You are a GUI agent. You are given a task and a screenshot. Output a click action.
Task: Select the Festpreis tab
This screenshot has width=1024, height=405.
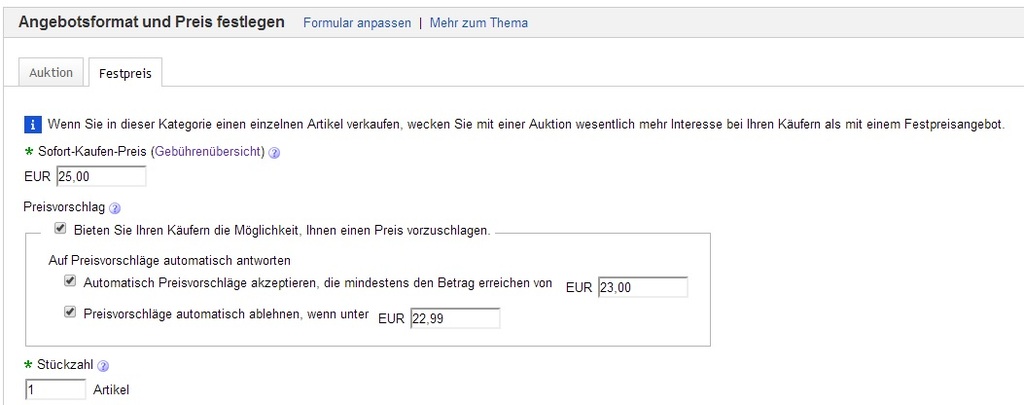point(124,73)
